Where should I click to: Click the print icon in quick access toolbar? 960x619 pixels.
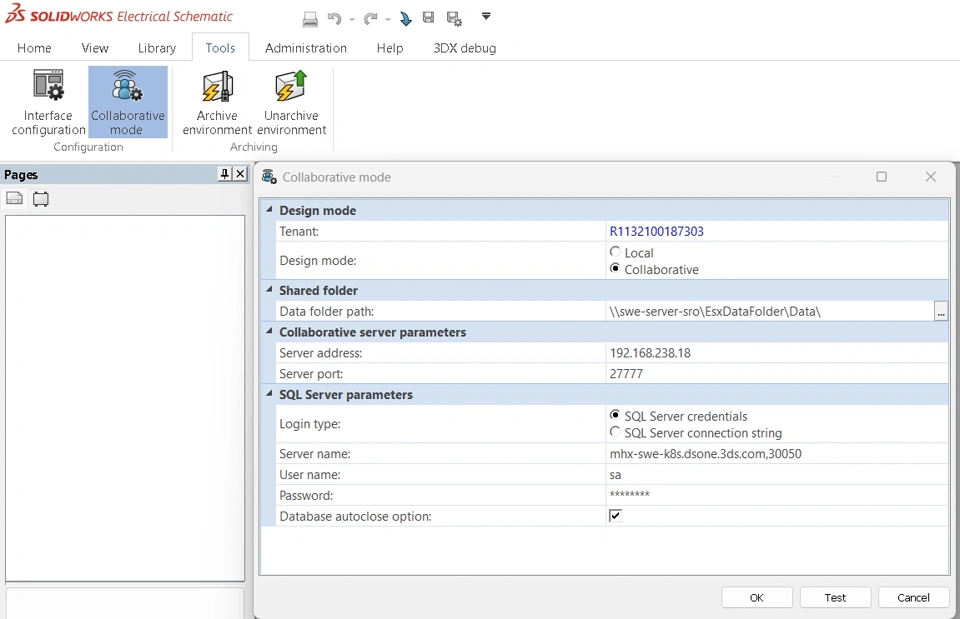(x=310, y=20)
